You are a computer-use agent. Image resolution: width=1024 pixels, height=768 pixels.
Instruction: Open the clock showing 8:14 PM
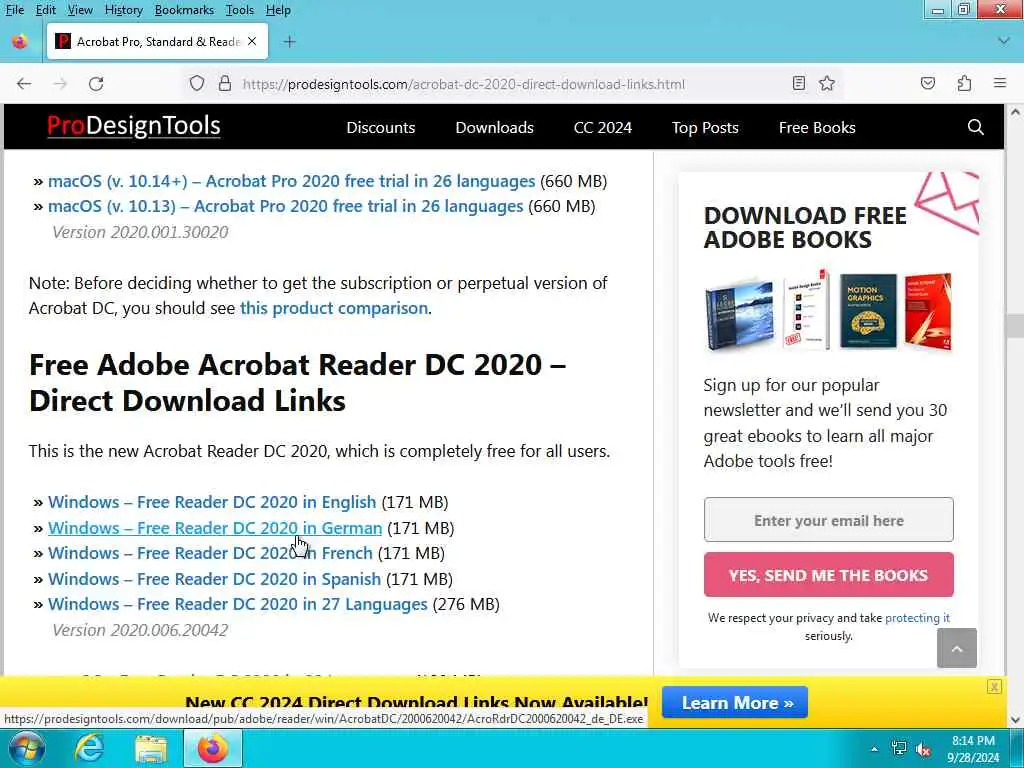click(973, 748)
